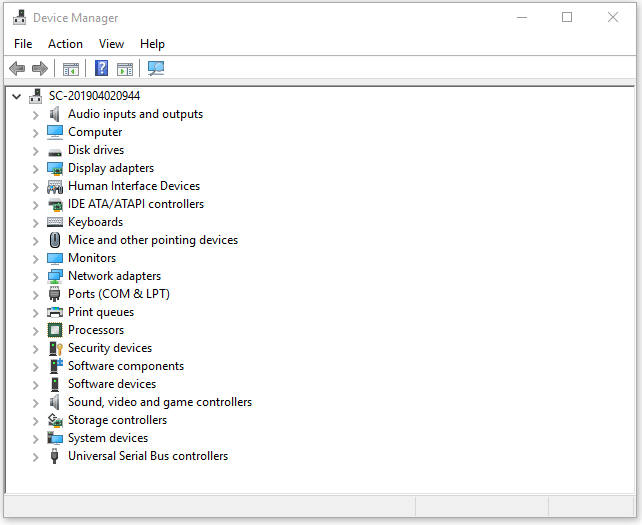Select the Keyboards label

(95, 222)
